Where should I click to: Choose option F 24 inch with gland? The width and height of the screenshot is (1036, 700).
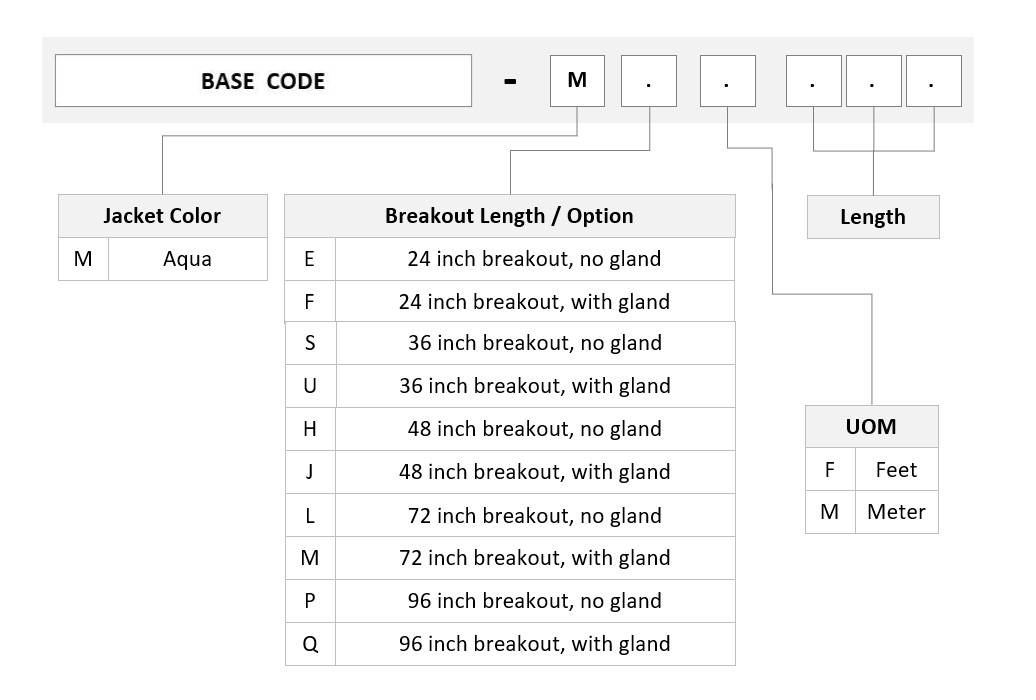pyautogui.click(x=509, y=301)
